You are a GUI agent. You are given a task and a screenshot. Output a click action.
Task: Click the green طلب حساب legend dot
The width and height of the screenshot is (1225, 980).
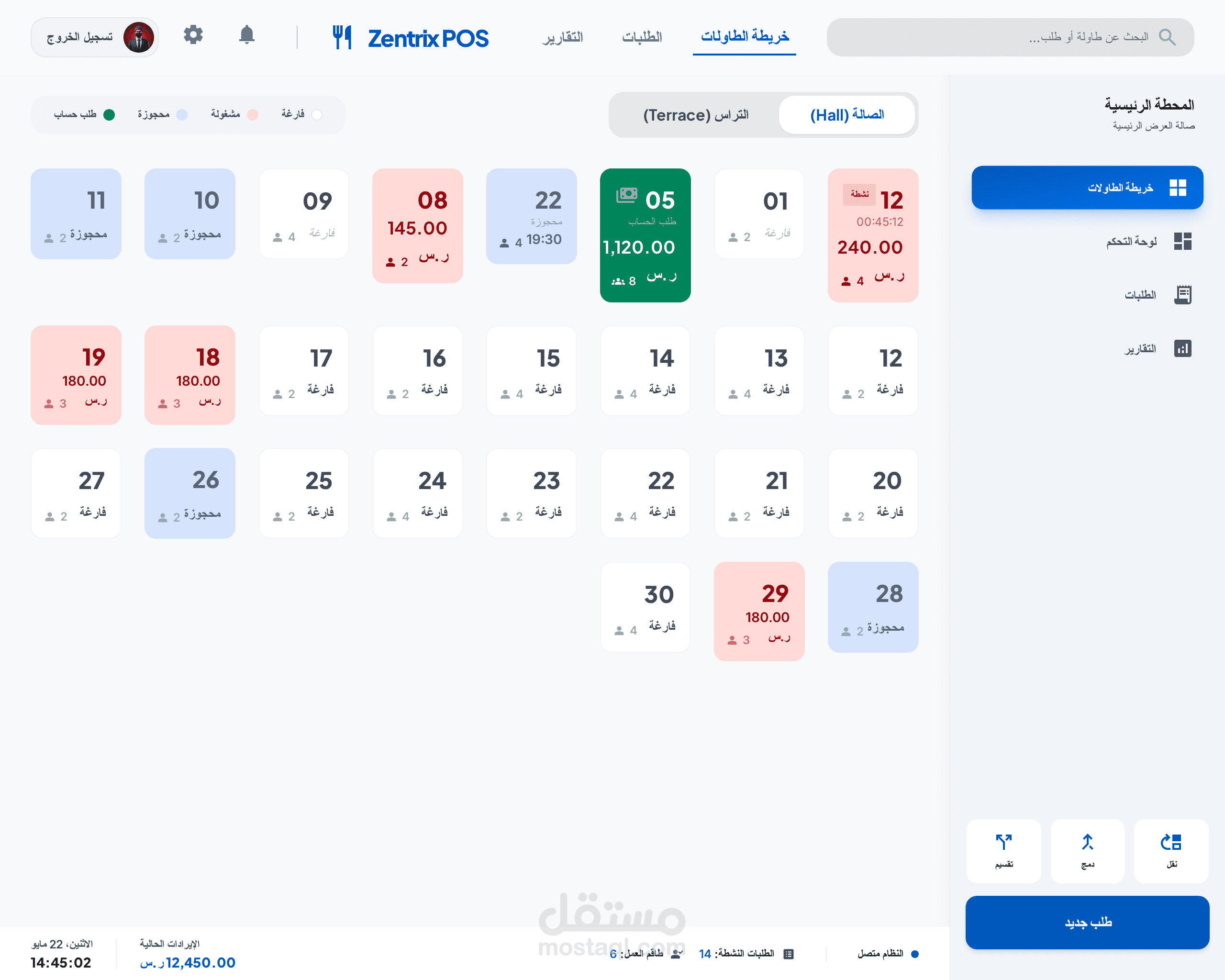pyautogui.click(x=109, y=115)
